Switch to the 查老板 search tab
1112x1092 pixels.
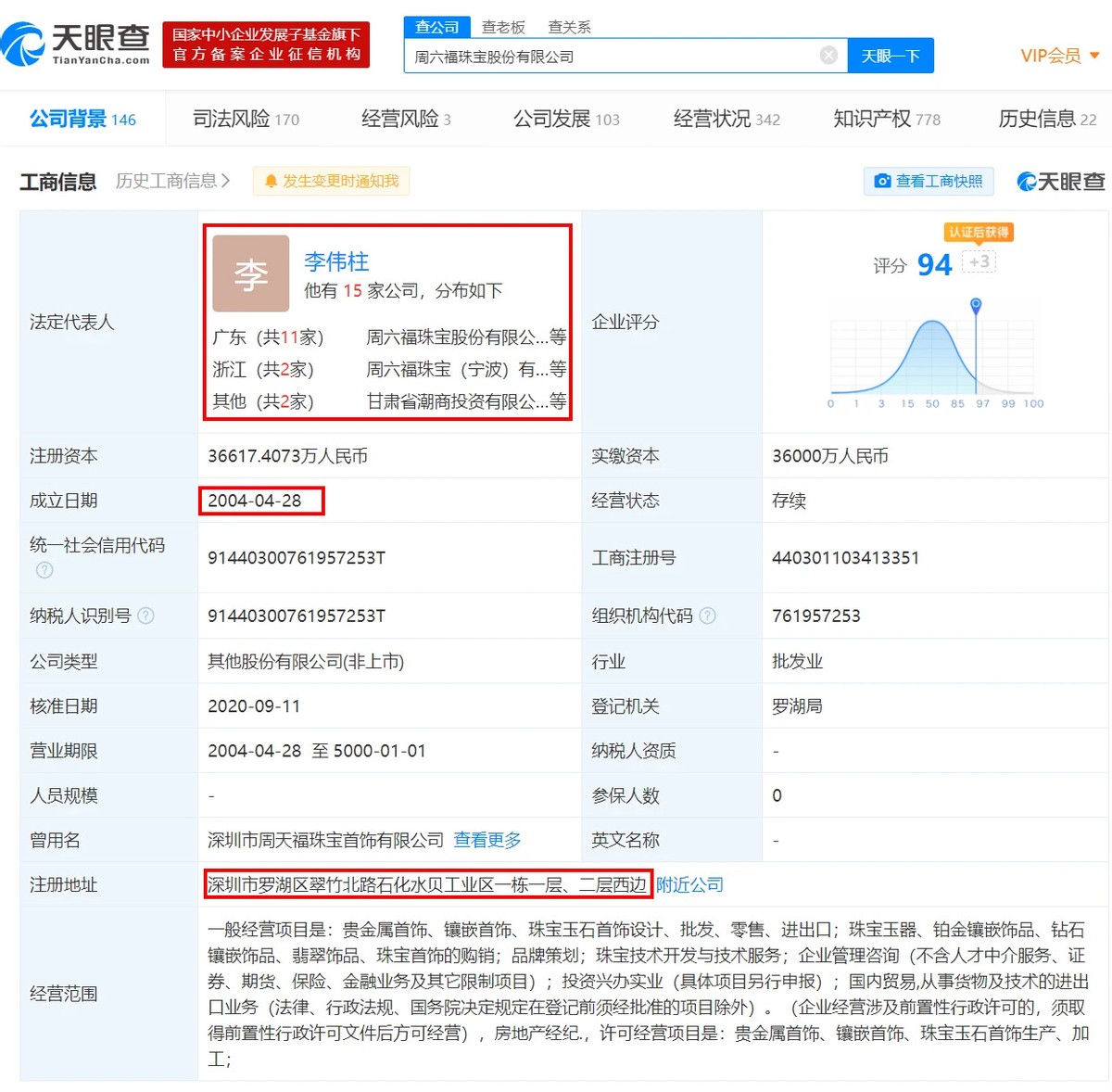pos(503,27)
